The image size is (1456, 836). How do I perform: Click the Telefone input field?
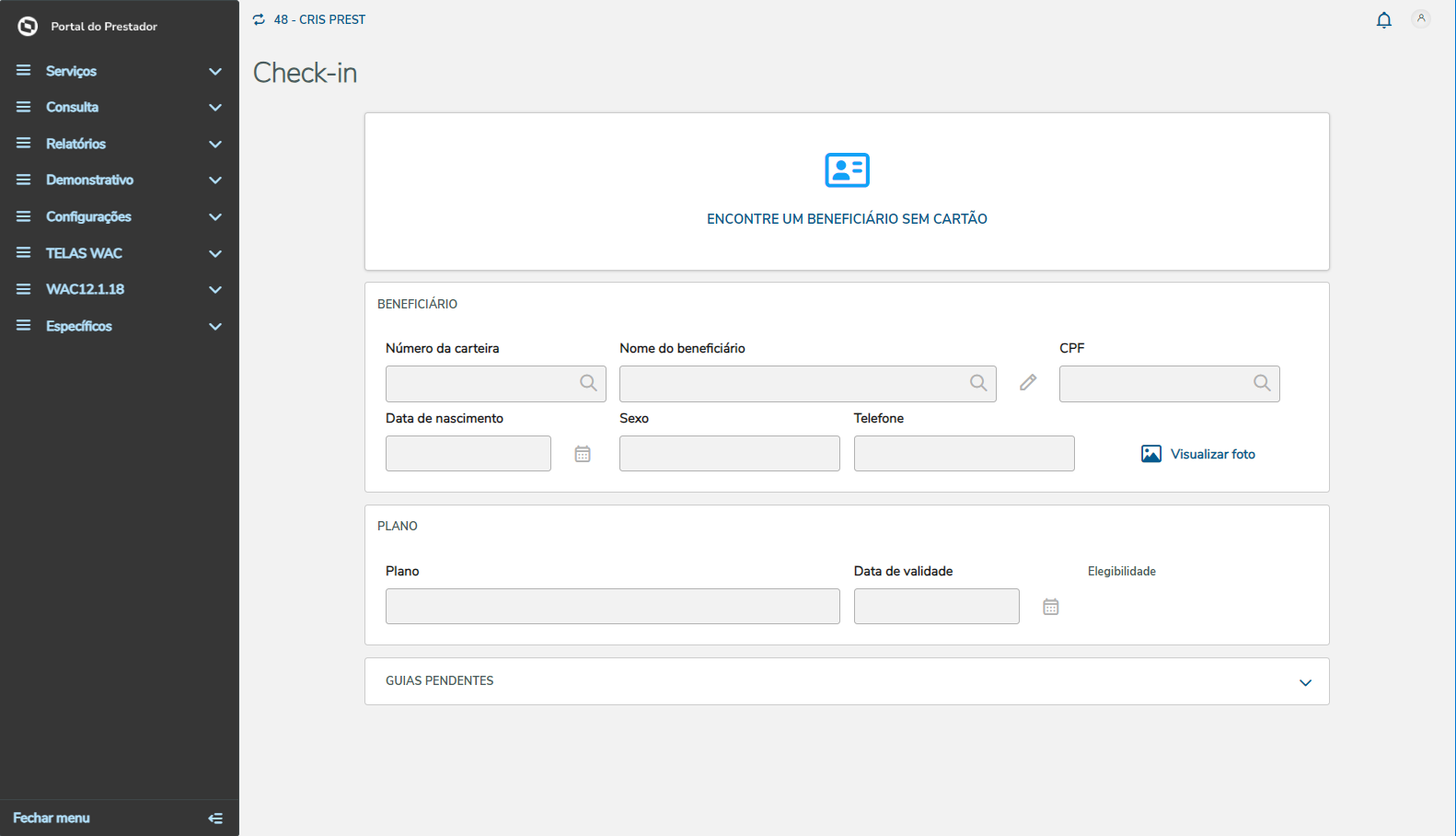pyautogui.click(x=964, y=454)
